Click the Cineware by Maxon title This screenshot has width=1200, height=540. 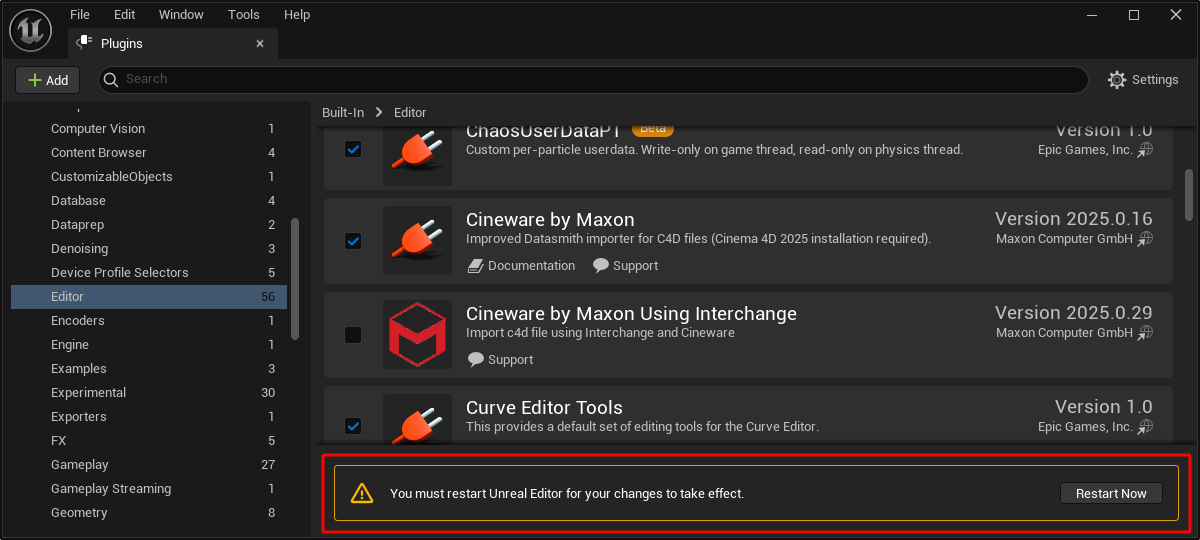pos(550,220)
